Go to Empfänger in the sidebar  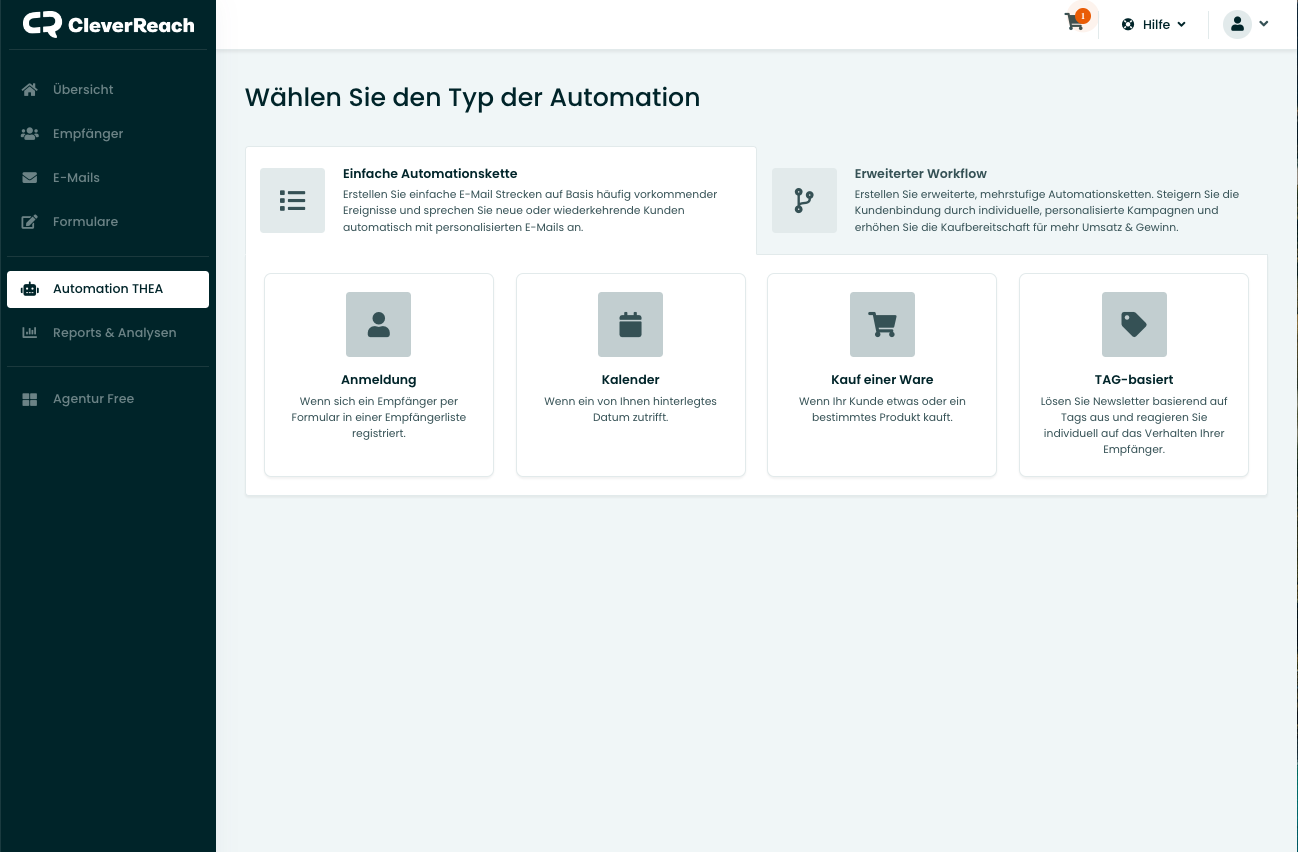coord(88,133)
